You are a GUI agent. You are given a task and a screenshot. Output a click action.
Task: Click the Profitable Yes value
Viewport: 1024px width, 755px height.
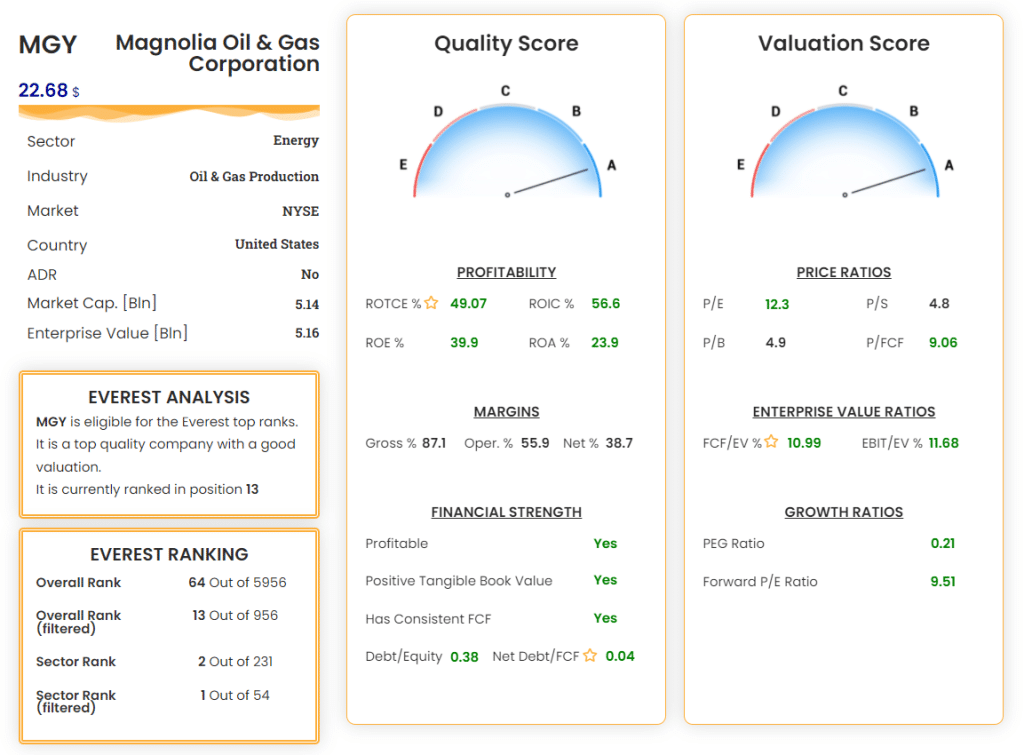605,543
